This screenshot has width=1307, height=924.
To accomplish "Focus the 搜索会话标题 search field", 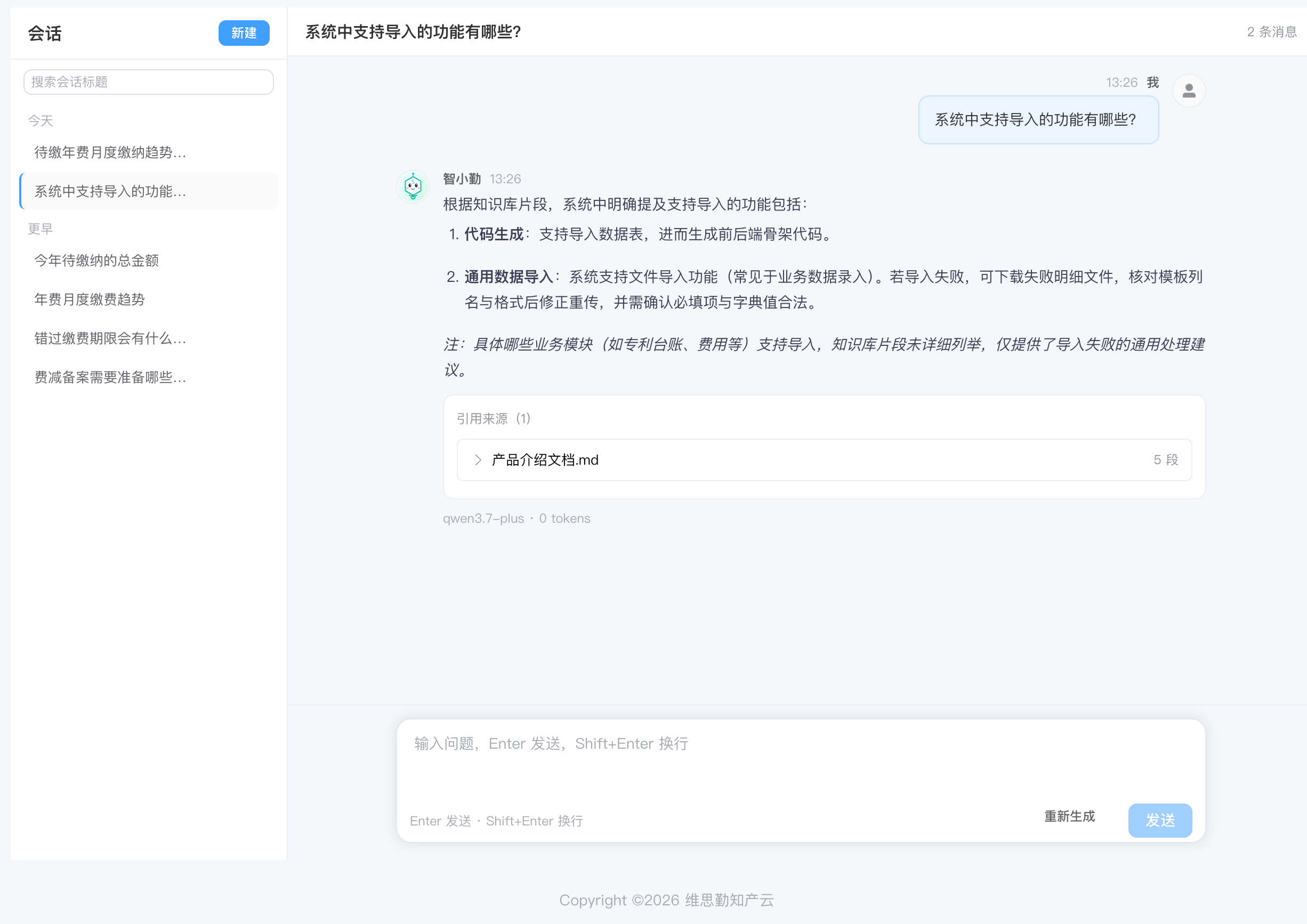I will pyautogui.click(x=149, y=82).
